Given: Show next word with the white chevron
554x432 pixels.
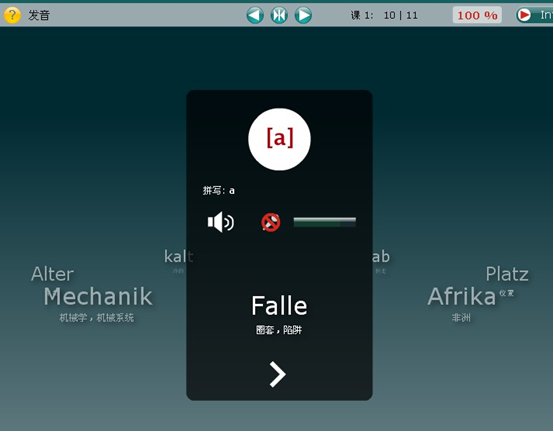Looking at the screenshot, I should pyautogui.click(x=277, y=374).
